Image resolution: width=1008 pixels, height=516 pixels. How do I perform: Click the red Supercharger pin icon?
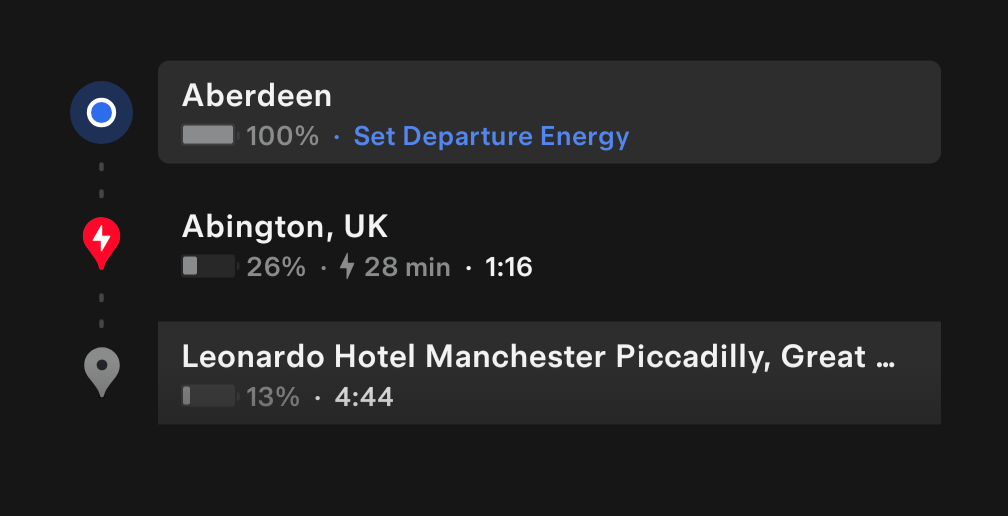click(101, 241)
